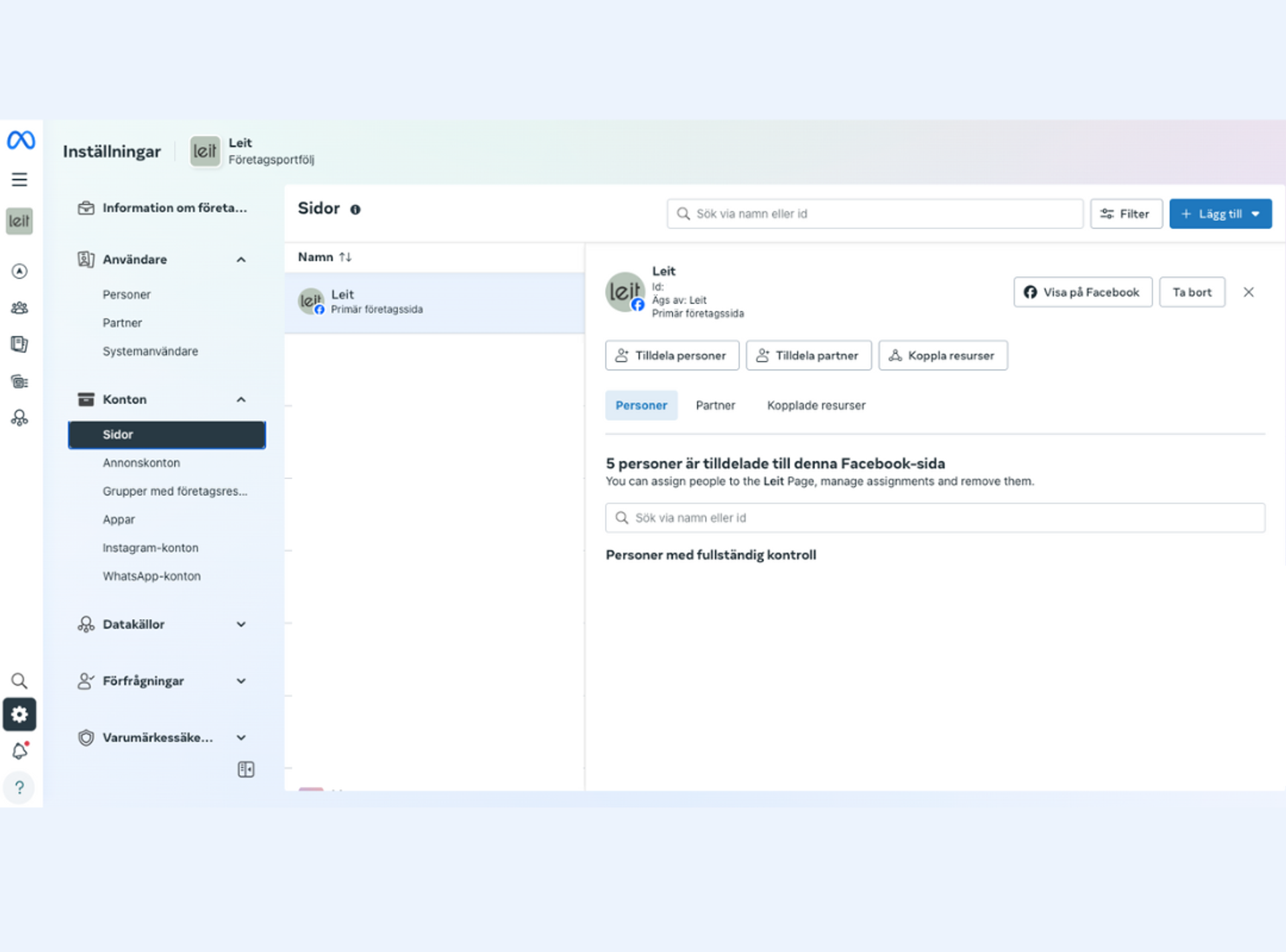Open Systemanvändare
1286x952 pixels.
click(150, 351)
